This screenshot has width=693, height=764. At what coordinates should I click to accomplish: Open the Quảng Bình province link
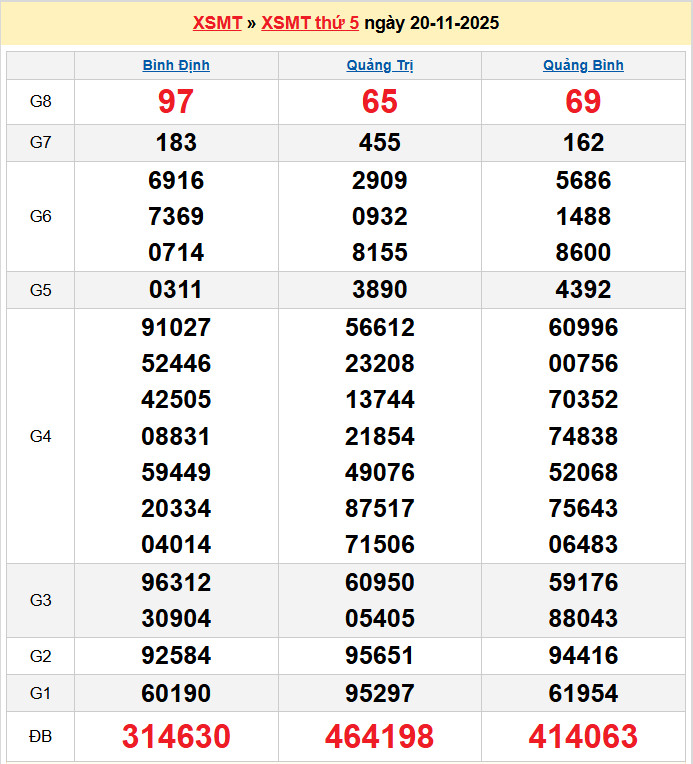[x=583, y=65]
